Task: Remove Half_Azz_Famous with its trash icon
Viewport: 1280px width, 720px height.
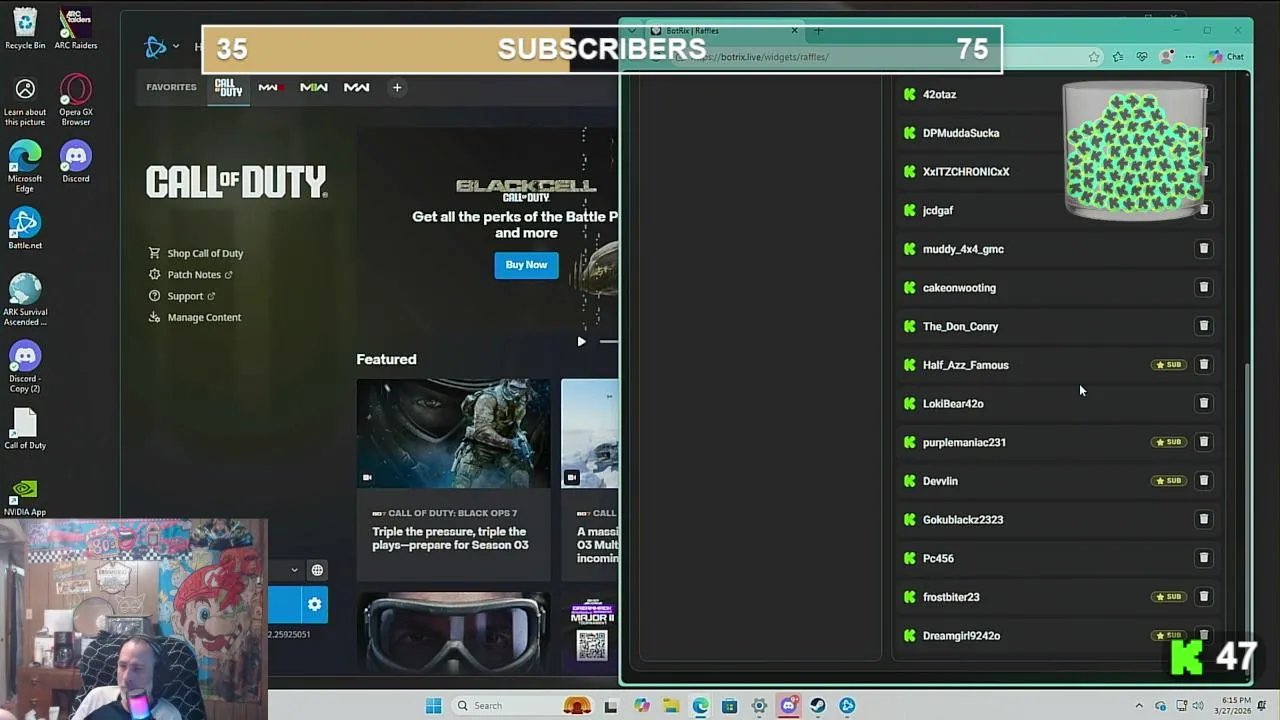Action: click(x=1204, y=364)
